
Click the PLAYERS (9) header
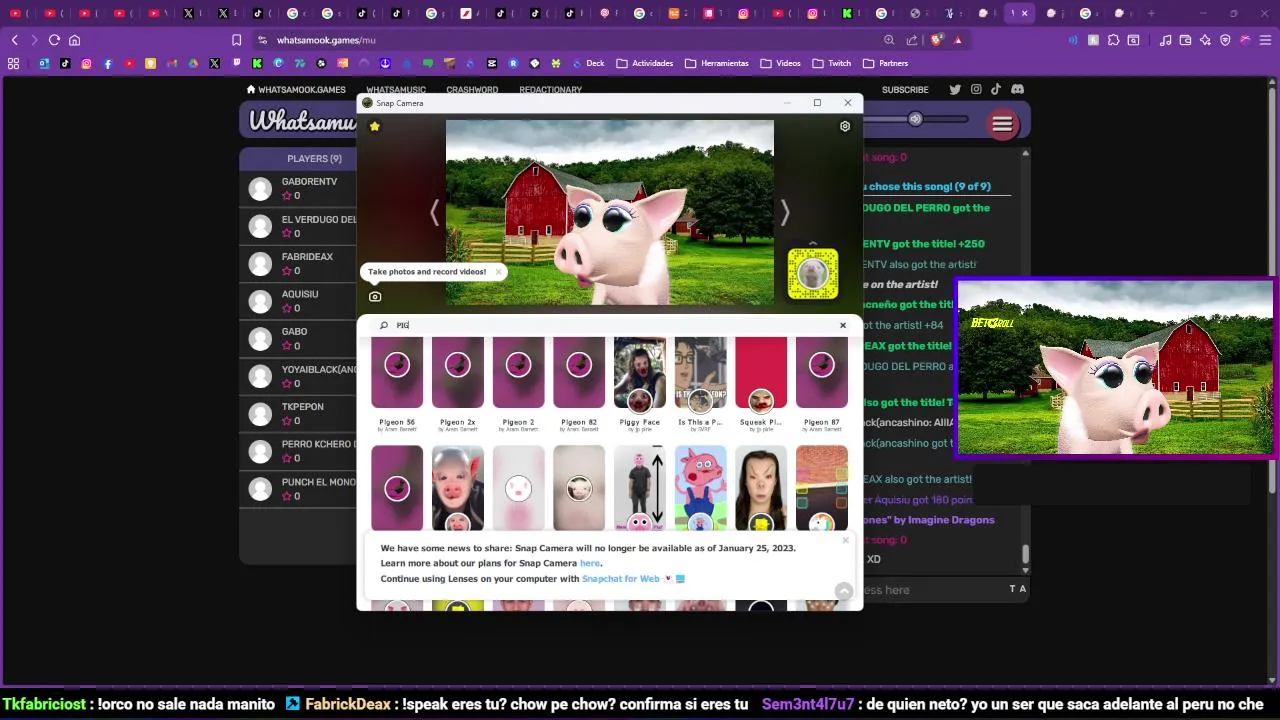coord(314,158)
